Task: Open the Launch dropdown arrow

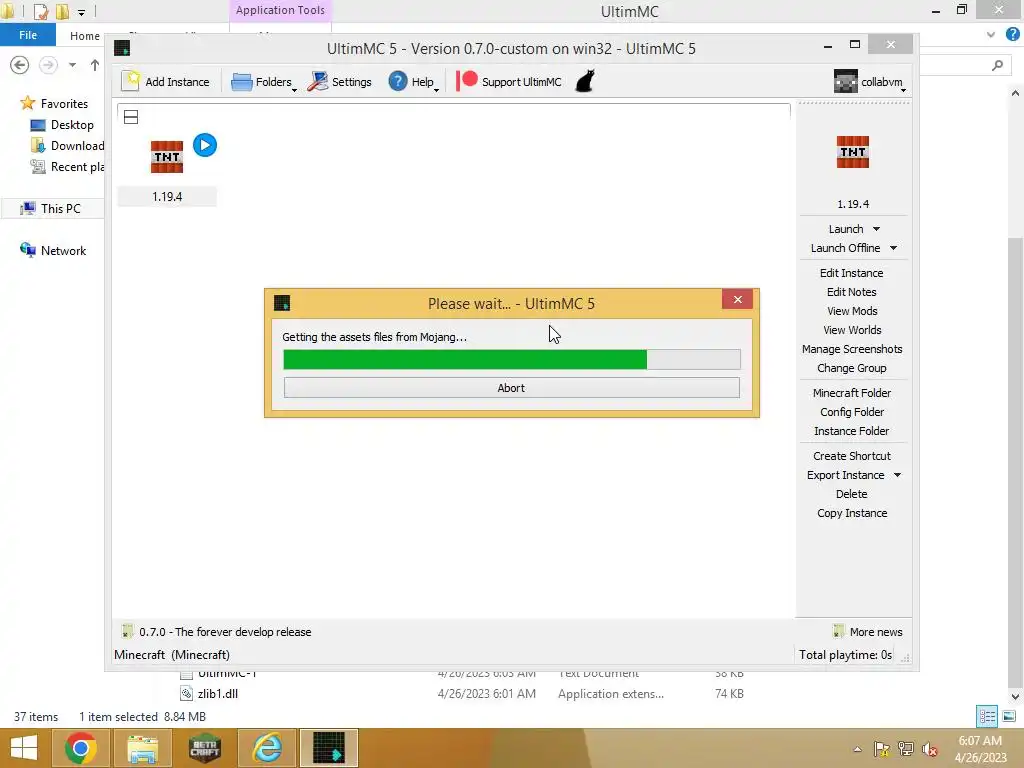Action: [876, 229]
